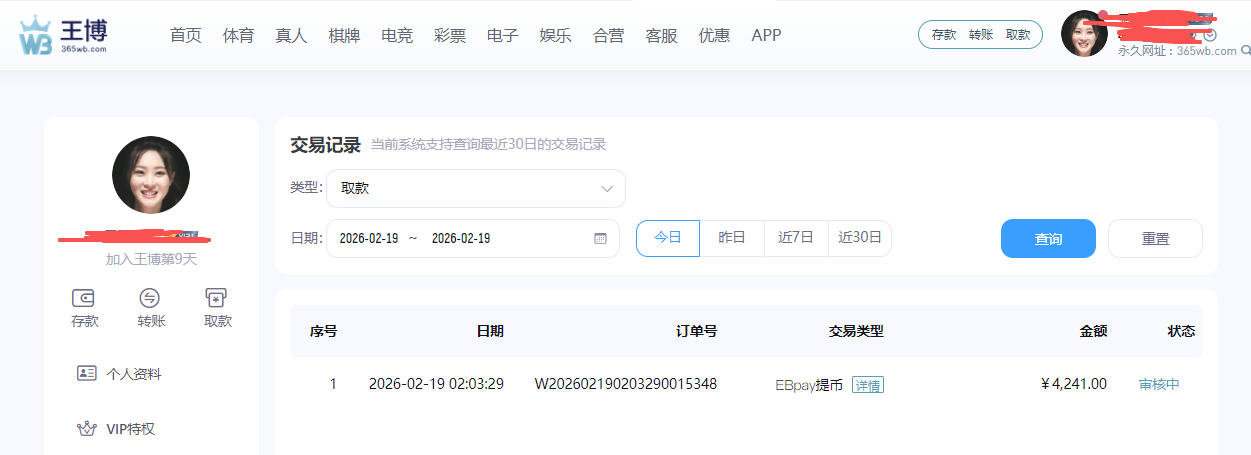Click the 重置 reset button
The image size is (1251, 455).
1155,239
